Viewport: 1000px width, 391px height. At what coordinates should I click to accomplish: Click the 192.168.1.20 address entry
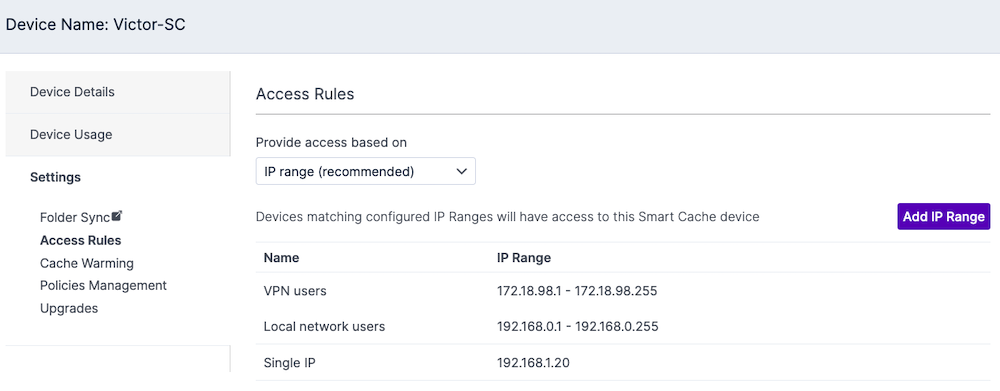(533, 363)
